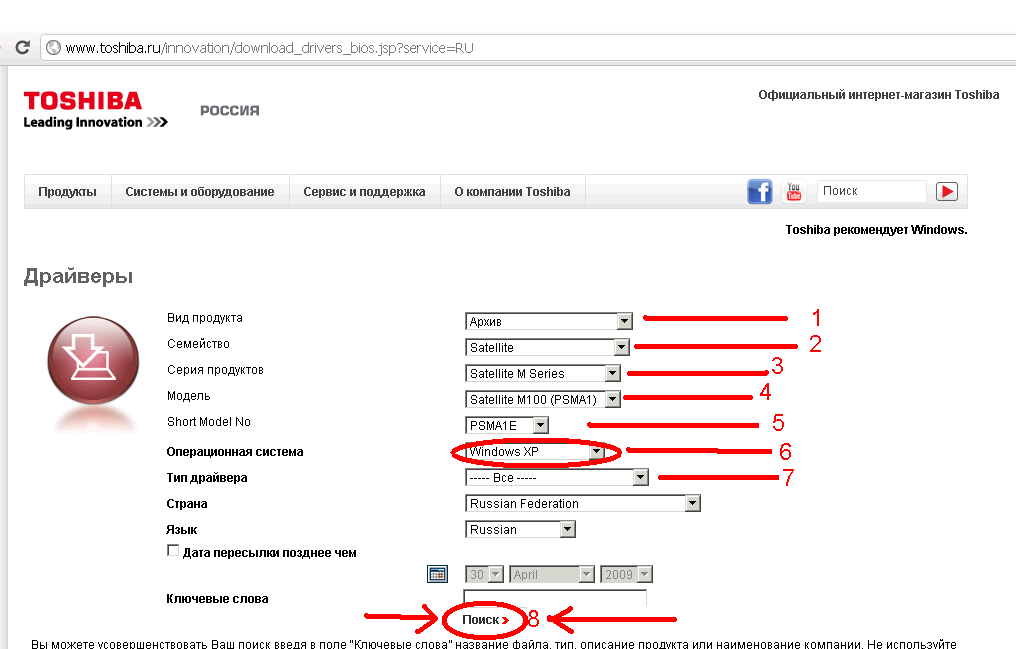Open the 'О компании Toshiba' menu
1016x649 pixels.
click(x=513, y=192)
